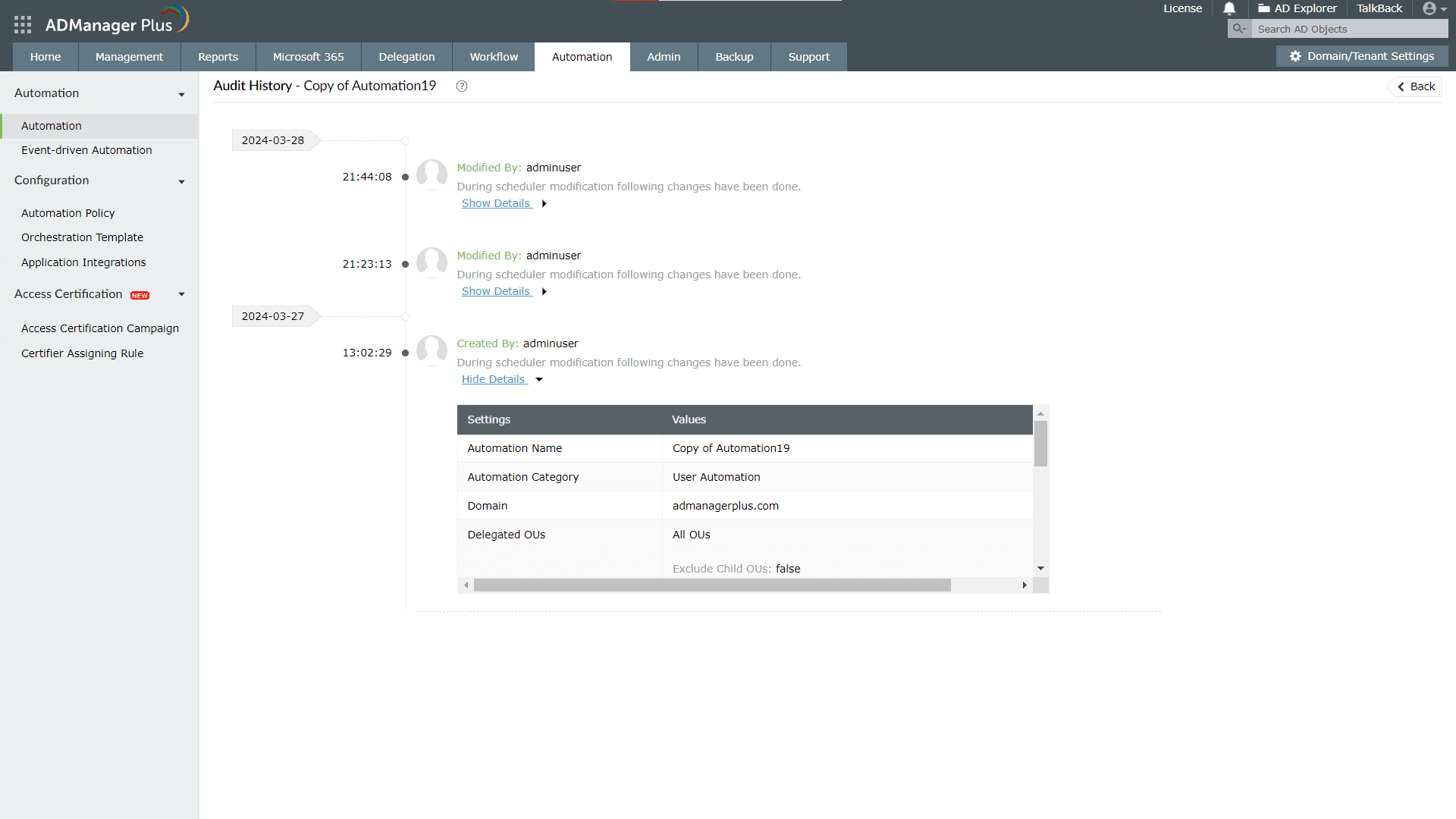This screenshot has width=1456, height=819.
Task: Click Automation Policy configuration item
Action: pos(68,213)
